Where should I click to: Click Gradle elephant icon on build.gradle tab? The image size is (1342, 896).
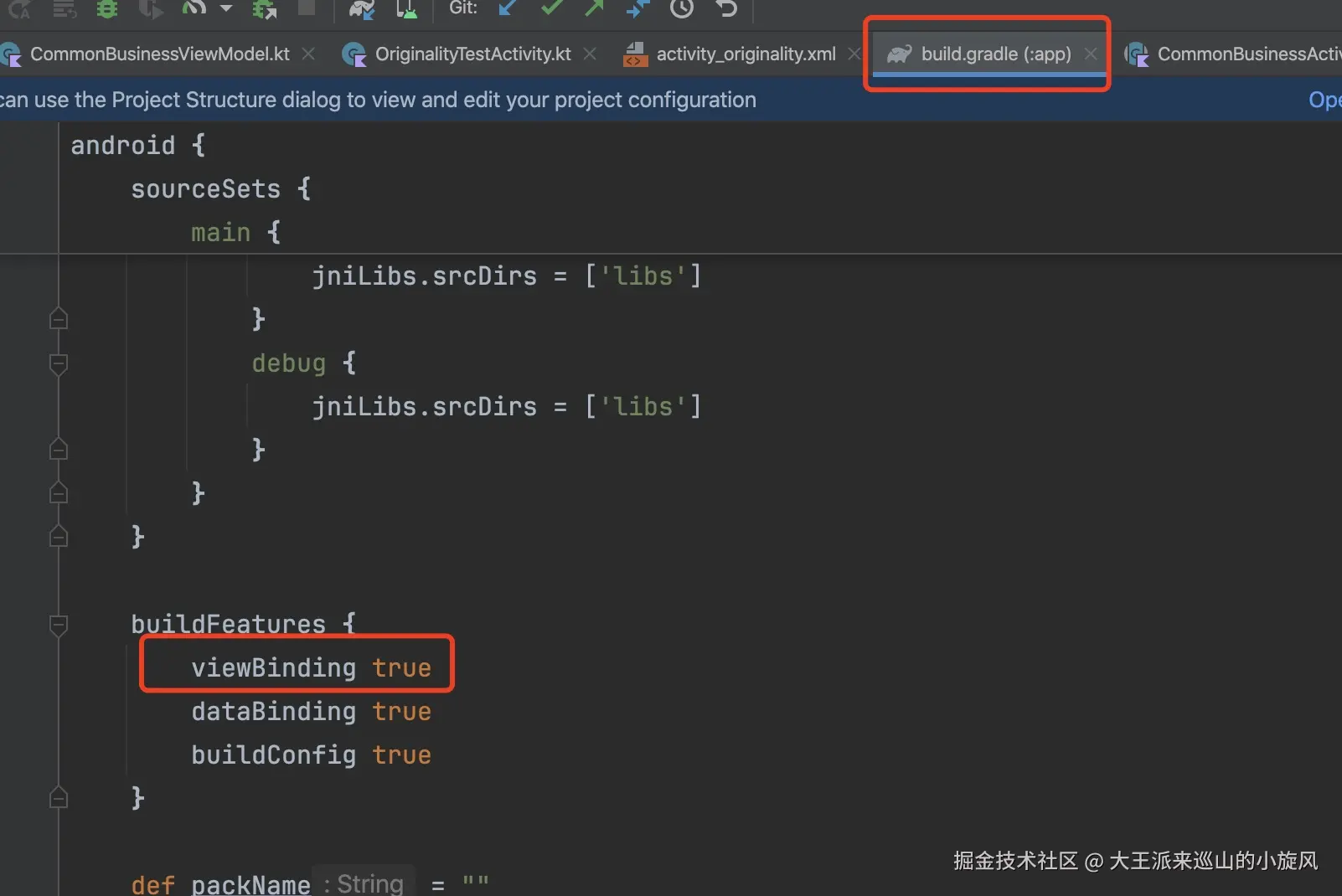(899, 54)
